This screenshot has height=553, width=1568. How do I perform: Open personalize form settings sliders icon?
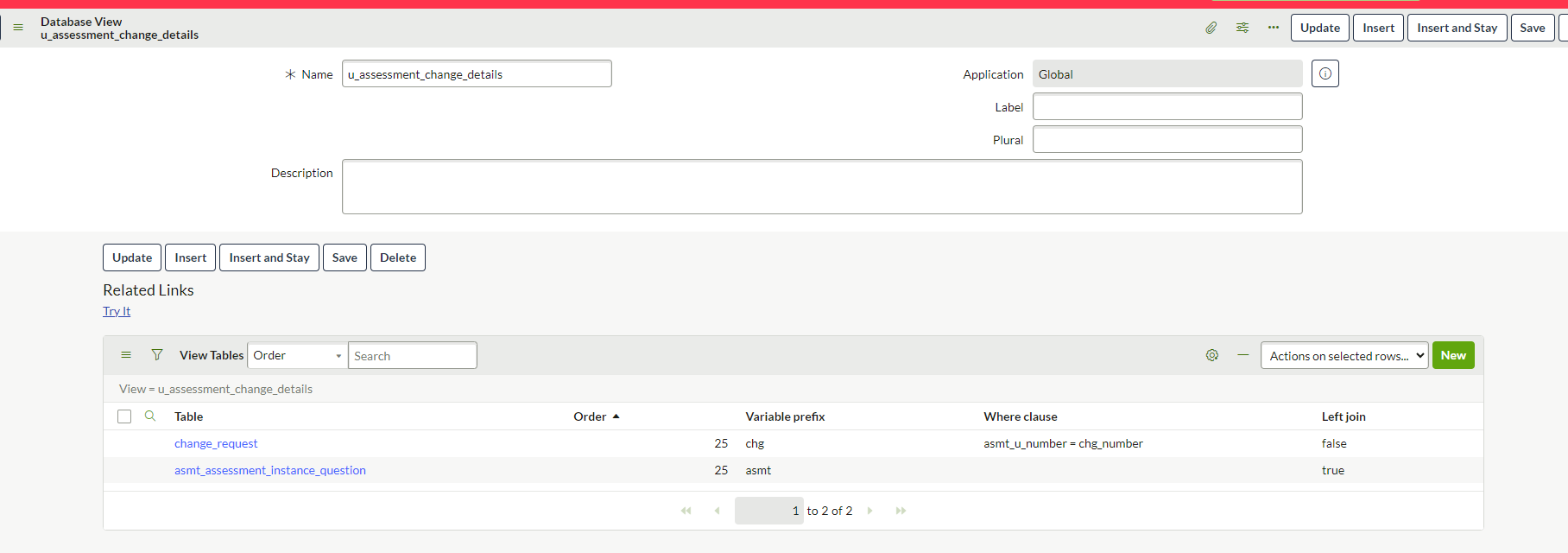[1242, 28]
